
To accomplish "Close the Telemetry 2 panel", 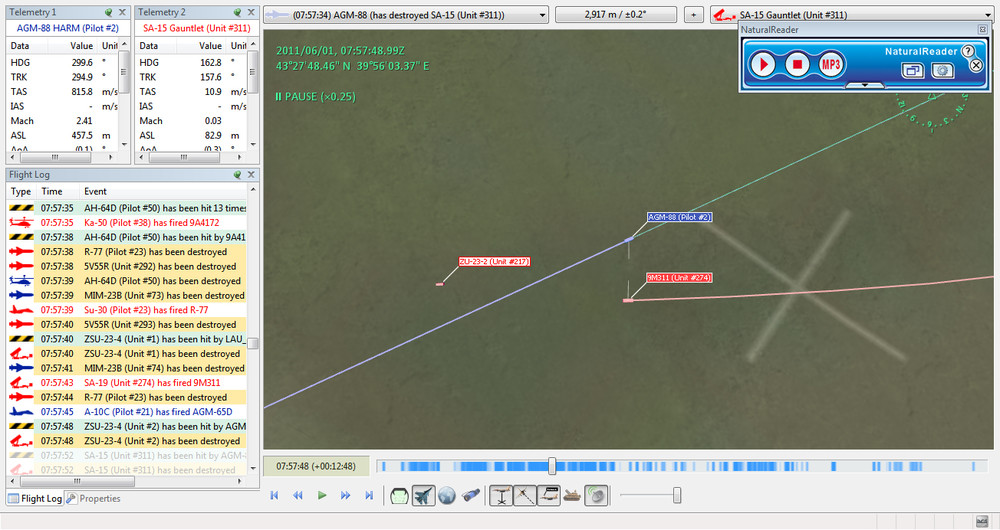I will coord(251,12).
